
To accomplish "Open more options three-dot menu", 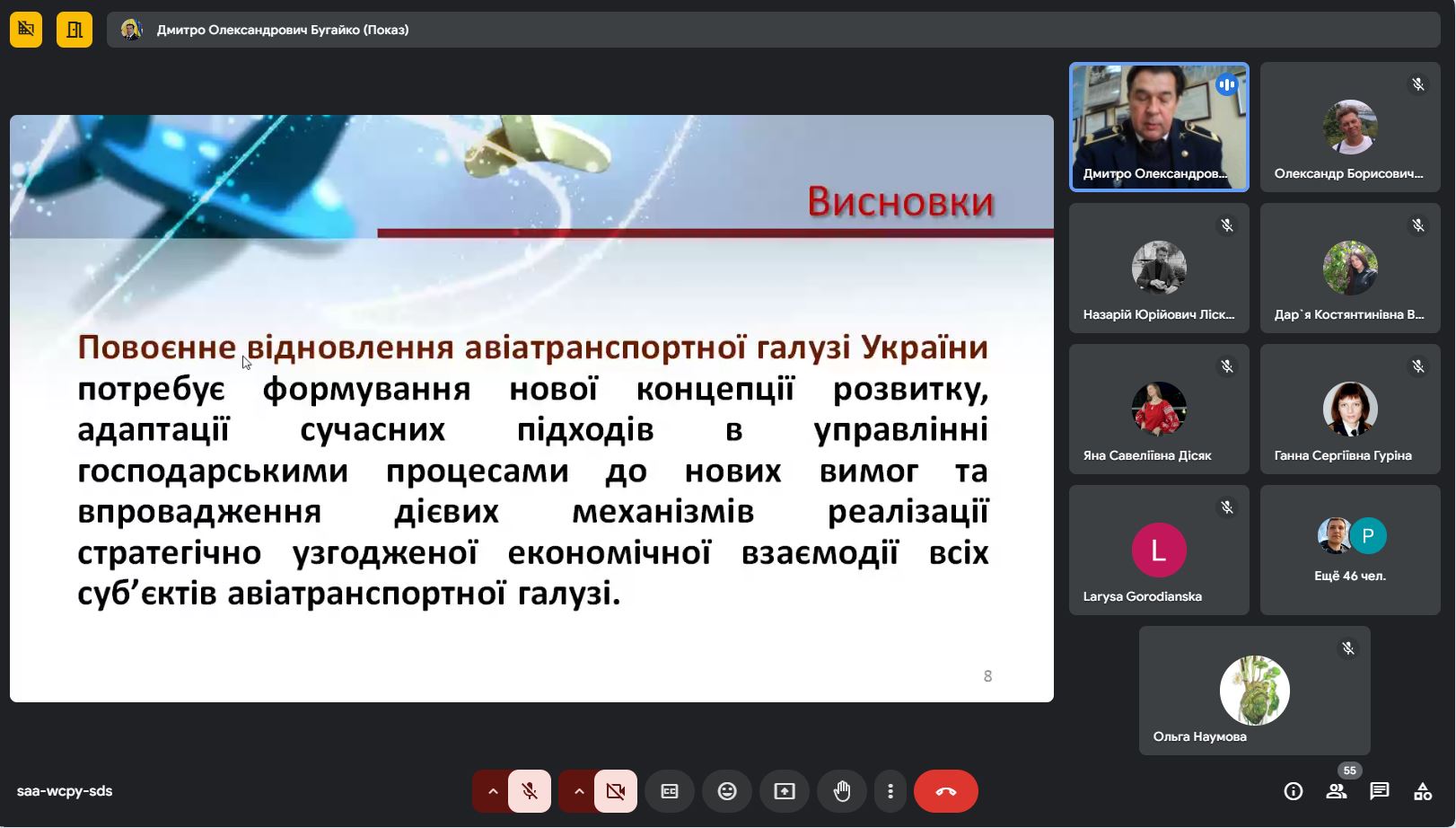I will click(890, 791).
